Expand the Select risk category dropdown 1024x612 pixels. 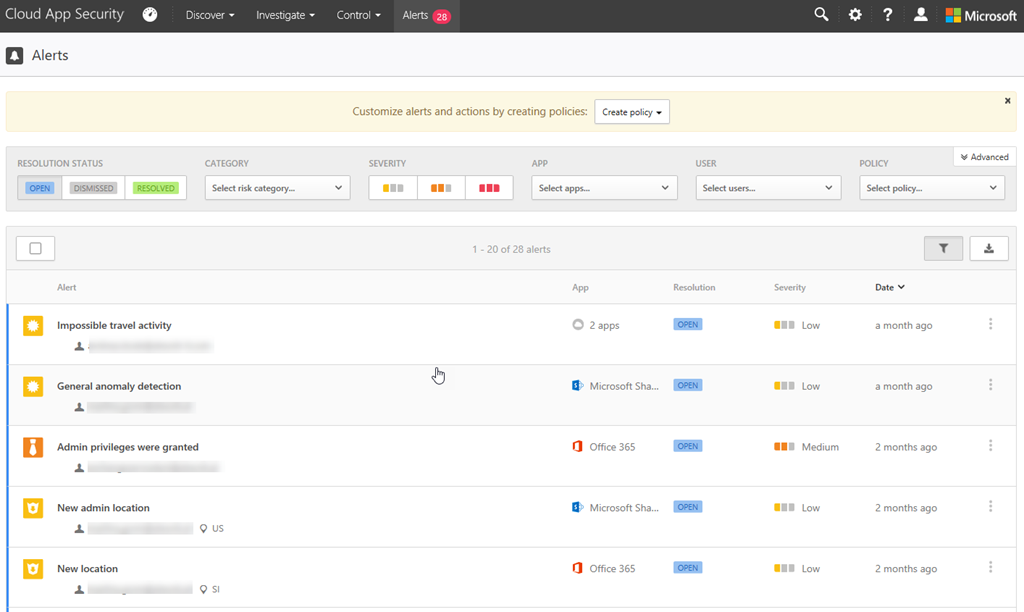[277, 188]
